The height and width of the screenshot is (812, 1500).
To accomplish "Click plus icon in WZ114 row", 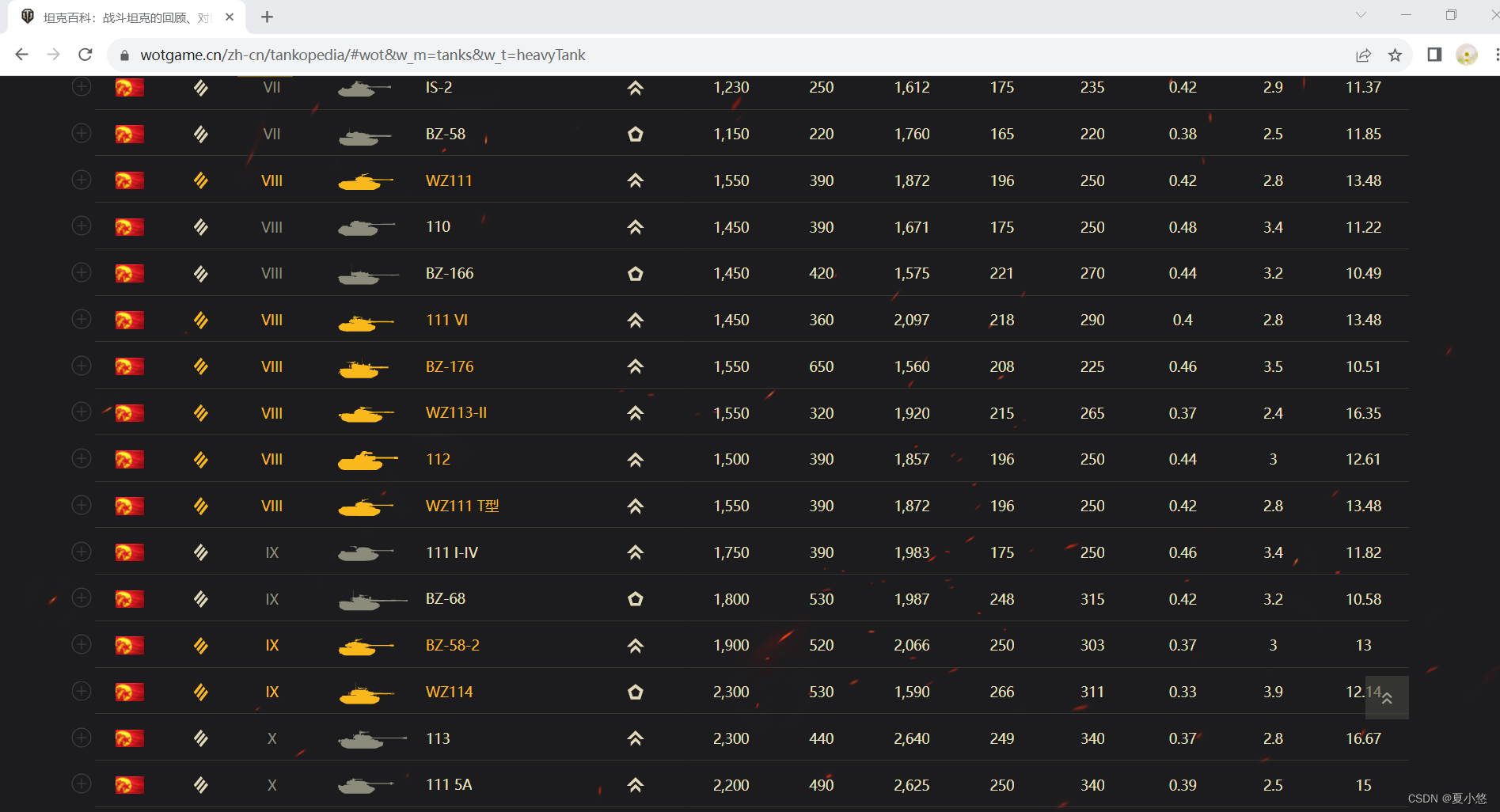I will click(x=82, y=692).
